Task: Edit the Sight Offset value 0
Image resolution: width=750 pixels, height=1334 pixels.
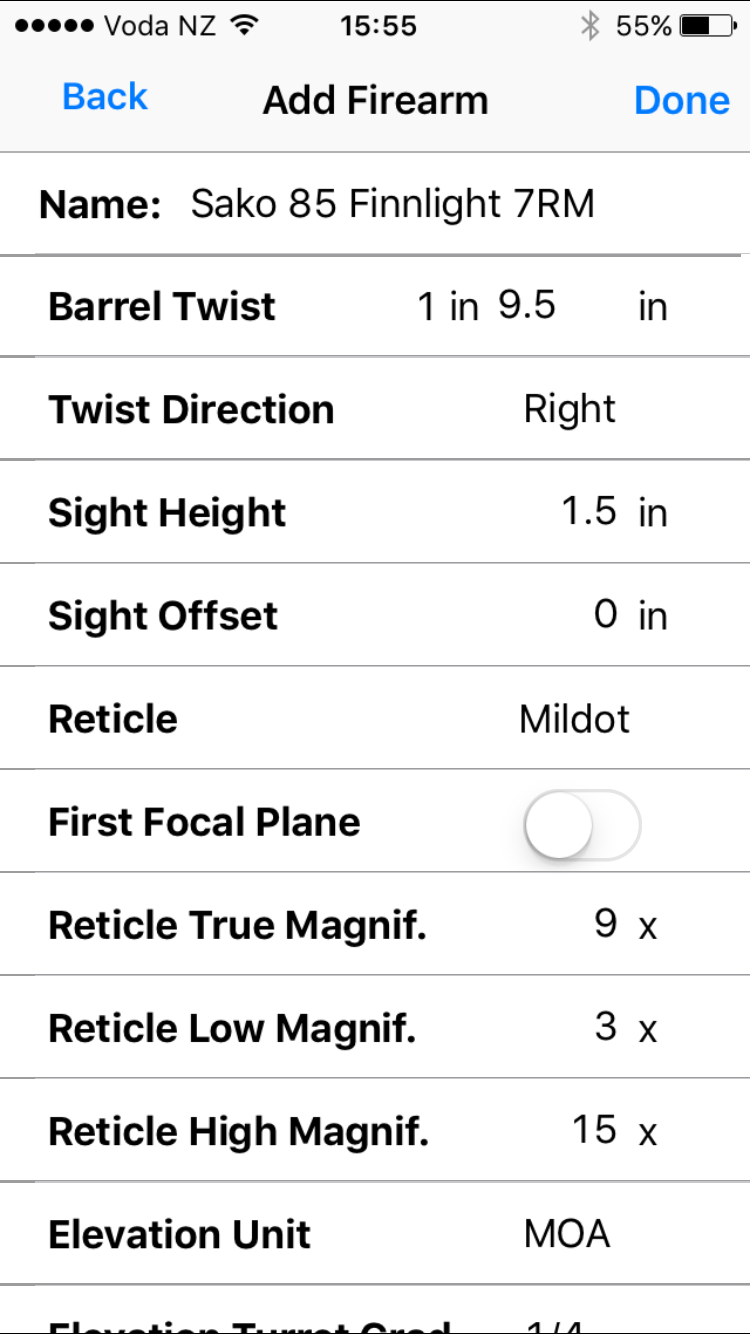Action: point(605,615)
